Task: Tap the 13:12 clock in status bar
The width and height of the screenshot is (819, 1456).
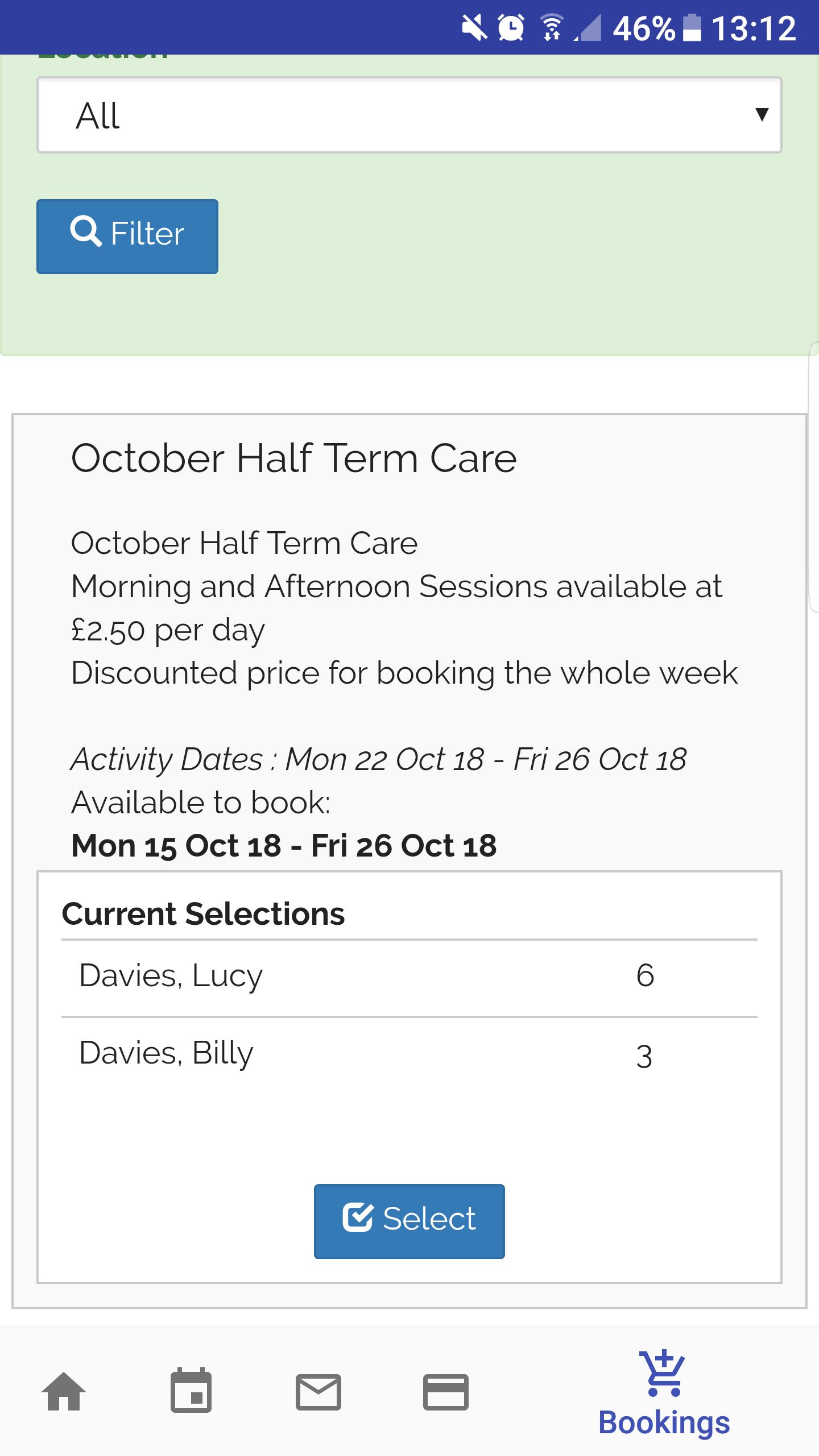Action: pos(754,28)
